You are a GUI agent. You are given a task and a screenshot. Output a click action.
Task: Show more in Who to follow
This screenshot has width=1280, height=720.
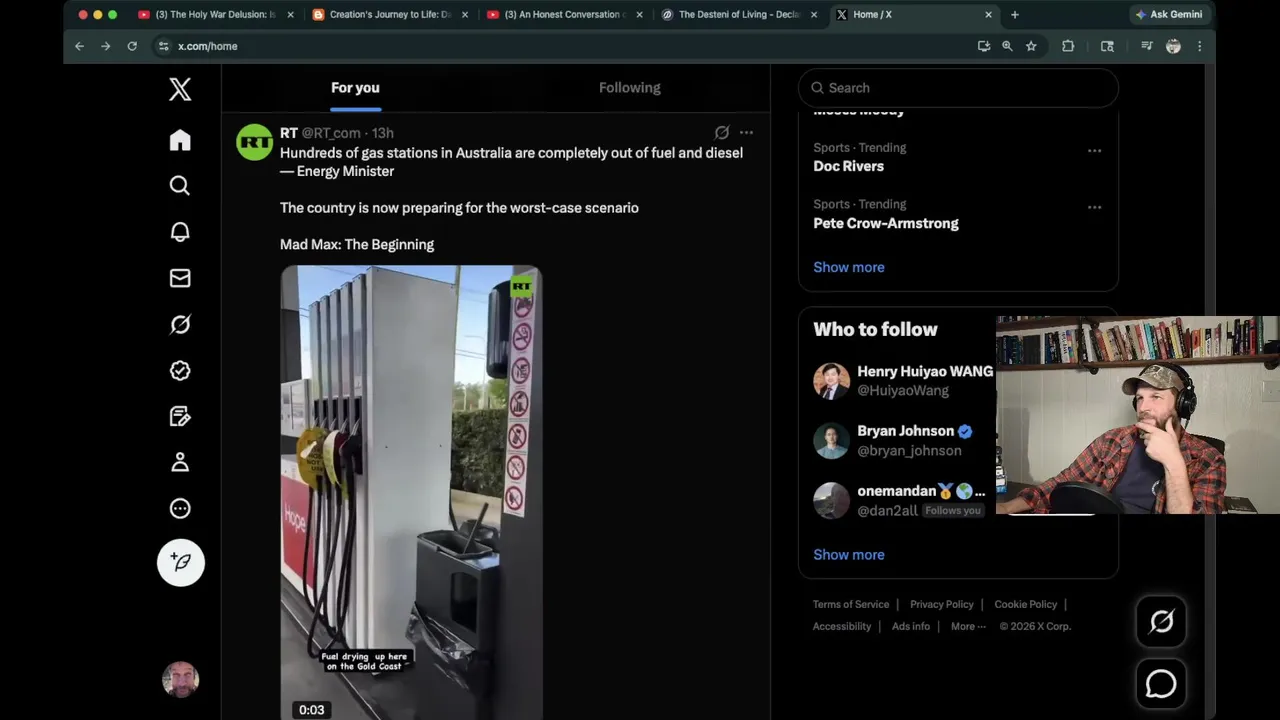(849, 555)
